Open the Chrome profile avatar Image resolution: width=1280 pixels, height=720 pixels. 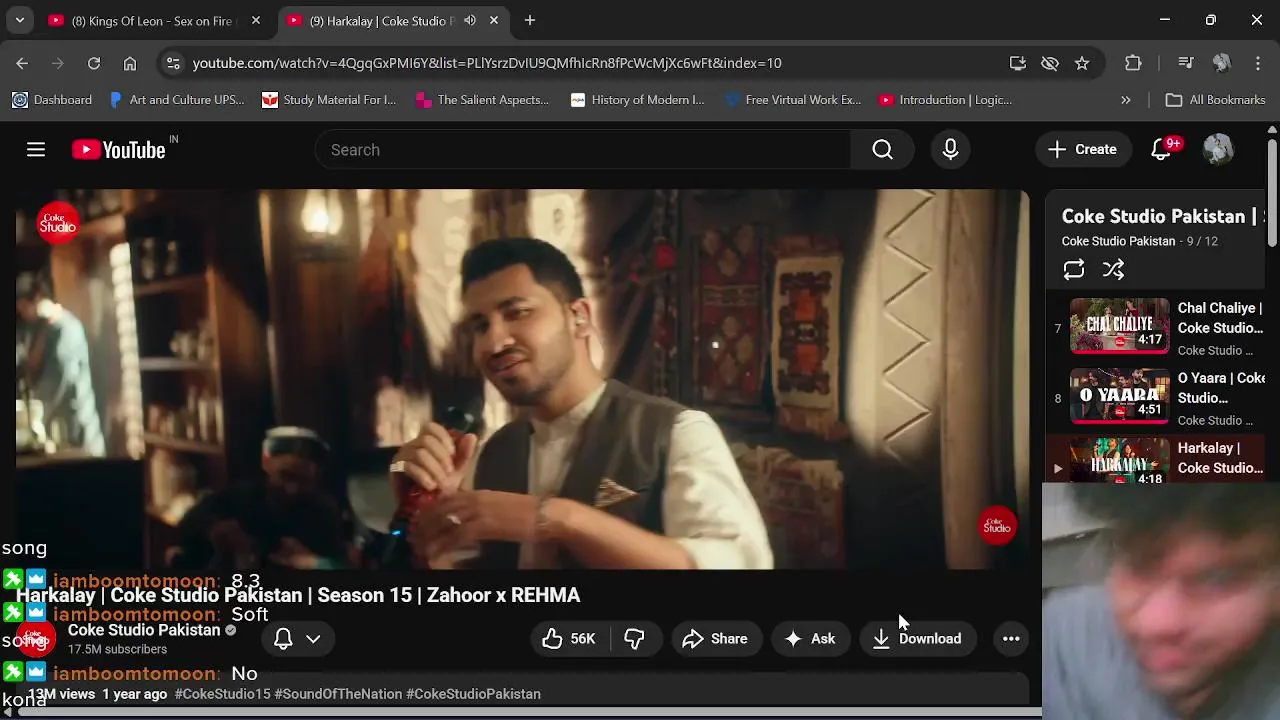[x=1221, y=63]
